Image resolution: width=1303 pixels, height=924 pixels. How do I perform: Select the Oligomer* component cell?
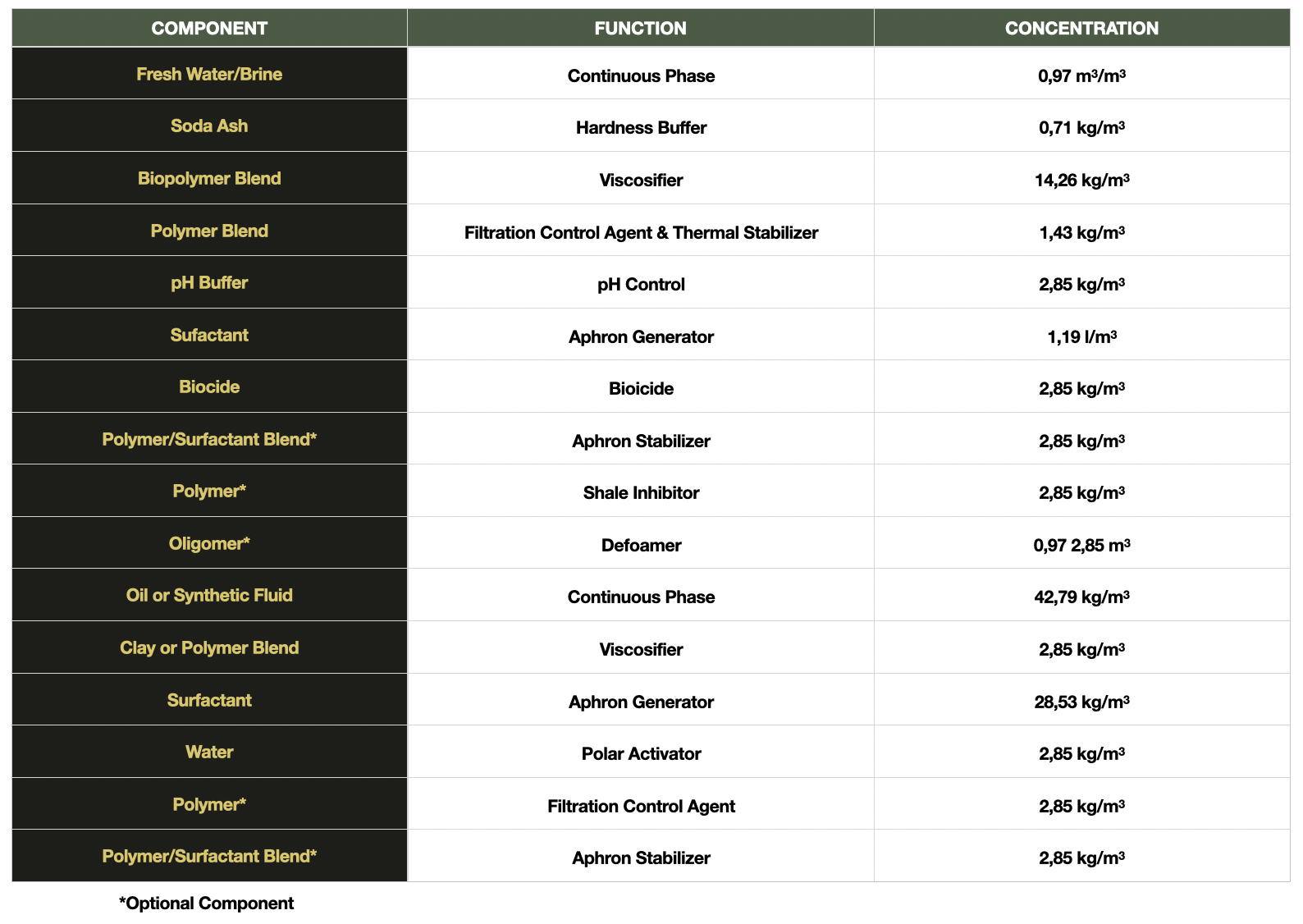click(209, 543)
